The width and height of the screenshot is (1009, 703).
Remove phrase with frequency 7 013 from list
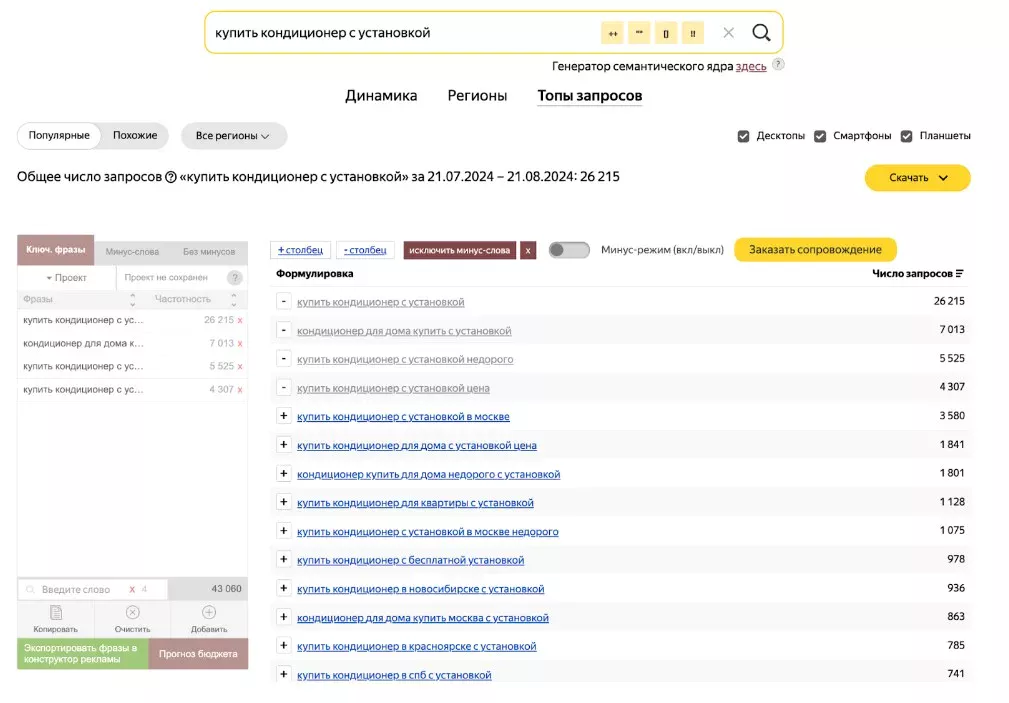[240, 343]
